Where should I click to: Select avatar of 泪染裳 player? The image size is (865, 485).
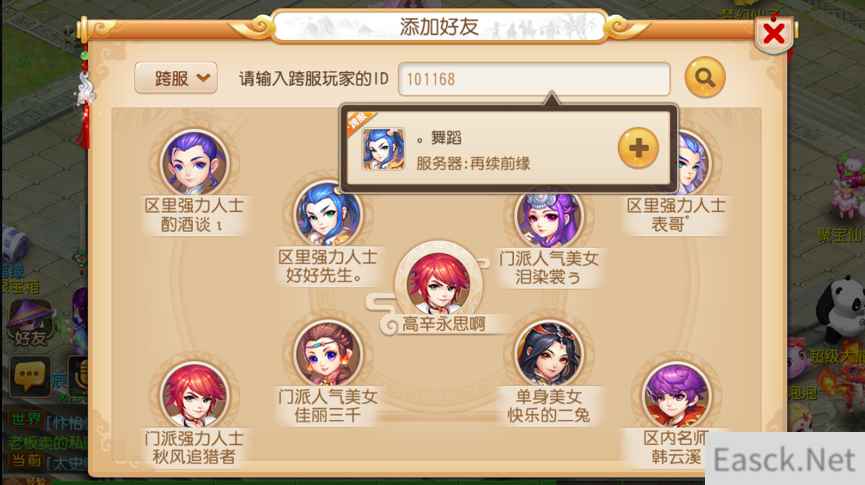point(548,218)
